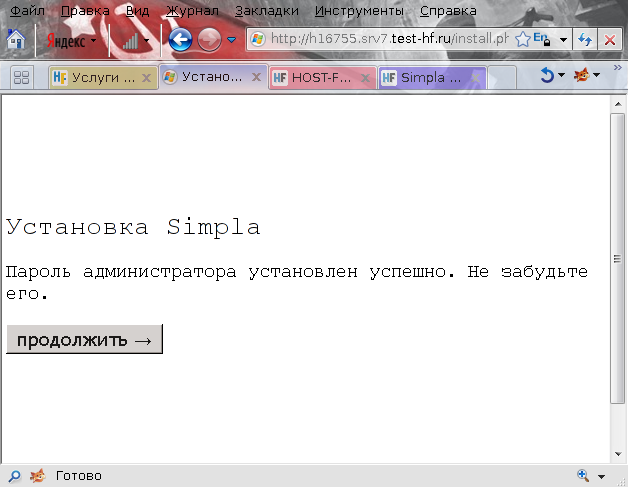
Task: Go back with the blue arrow button
Action: pyautogui.click(x=180, y=40)
